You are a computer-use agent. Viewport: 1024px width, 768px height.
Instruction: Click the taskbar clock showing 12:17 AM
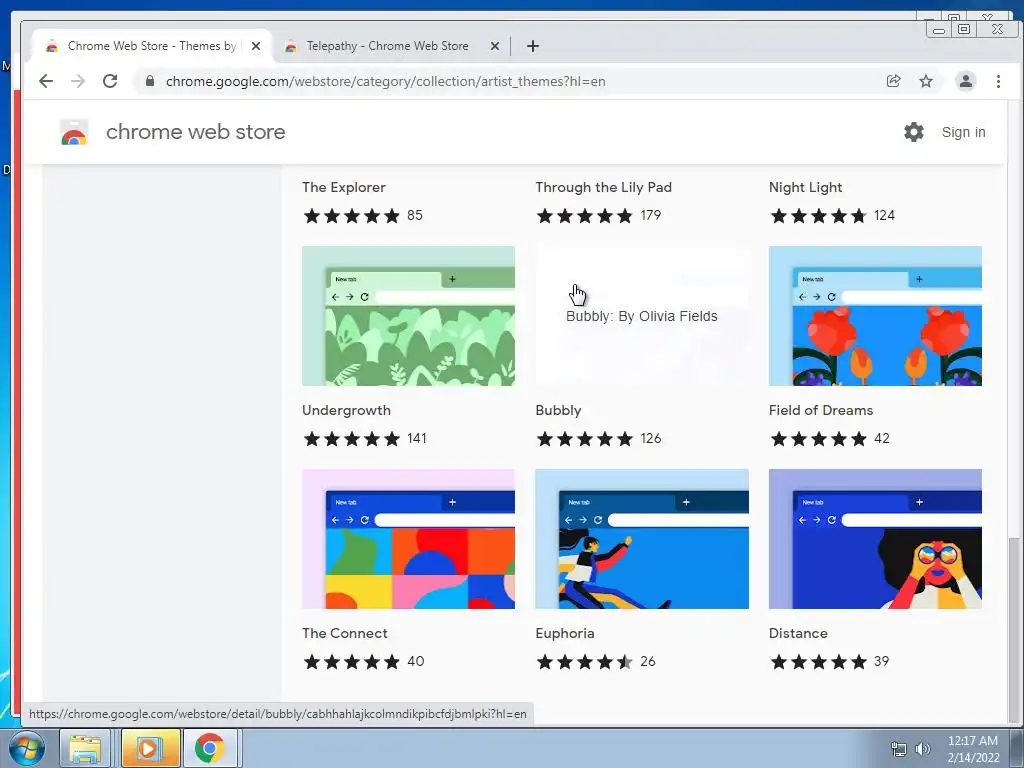[x=973, y=748]
